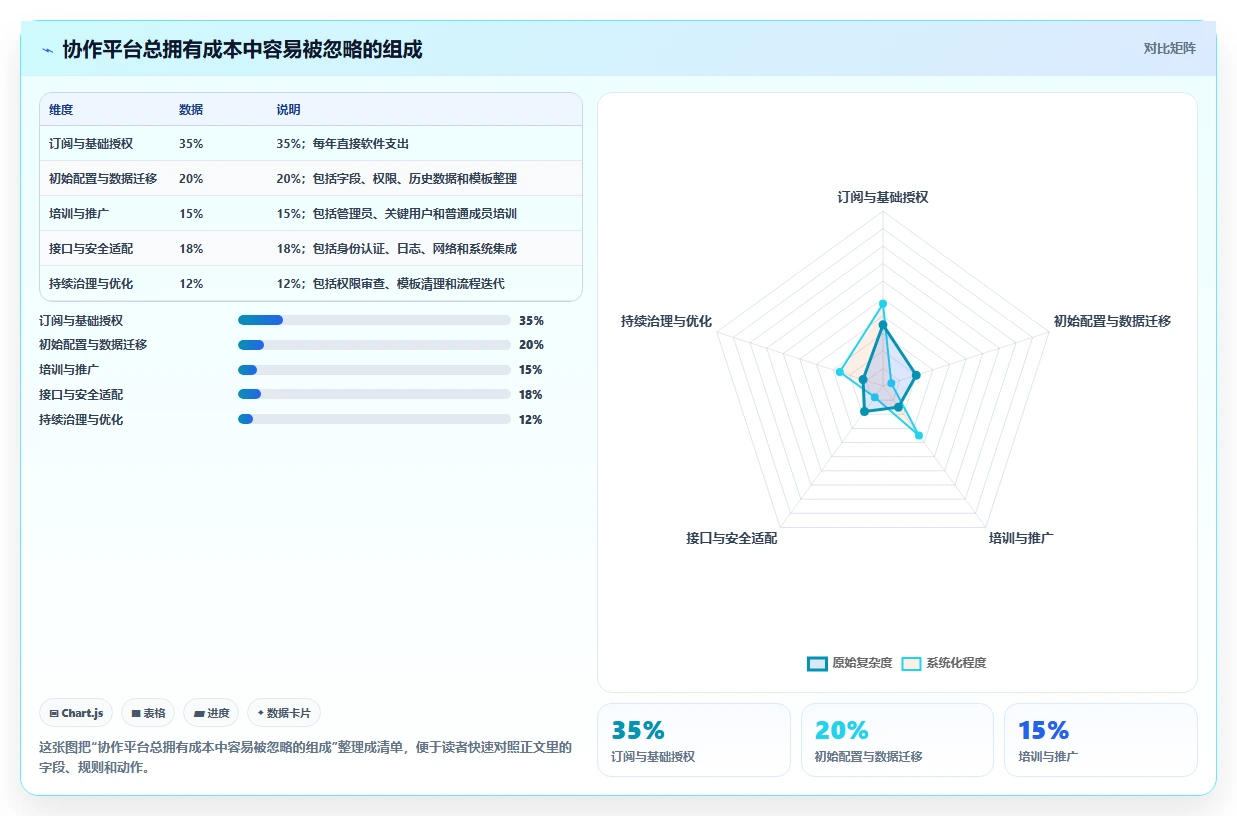Click the top radar data point of 系统化程度
Image resolution: width=1237 pixels, height=816 pixels.
point(883,303)
